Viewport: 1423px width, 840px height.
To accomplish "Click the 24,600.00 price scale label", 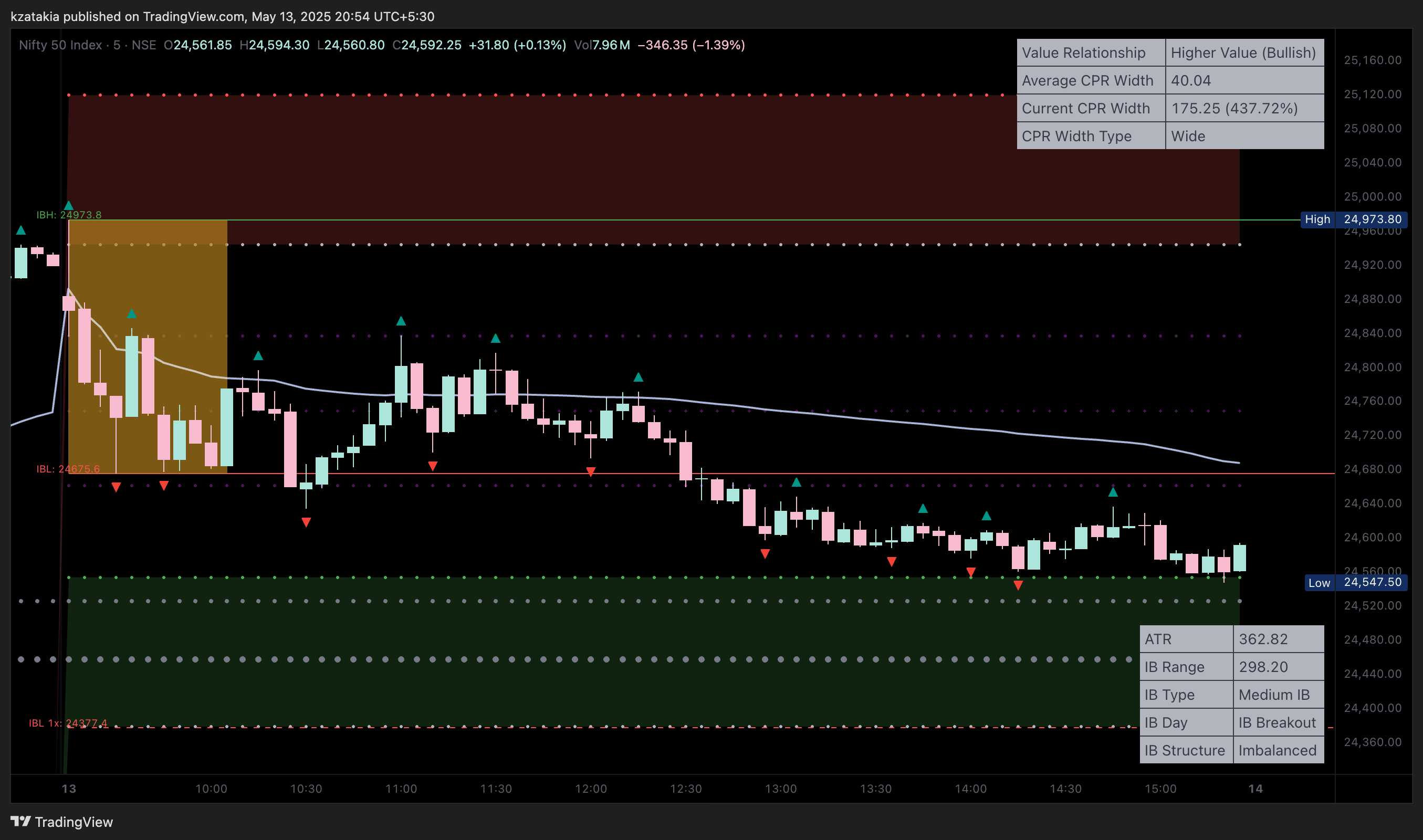I will click(x=1373, y=537).
